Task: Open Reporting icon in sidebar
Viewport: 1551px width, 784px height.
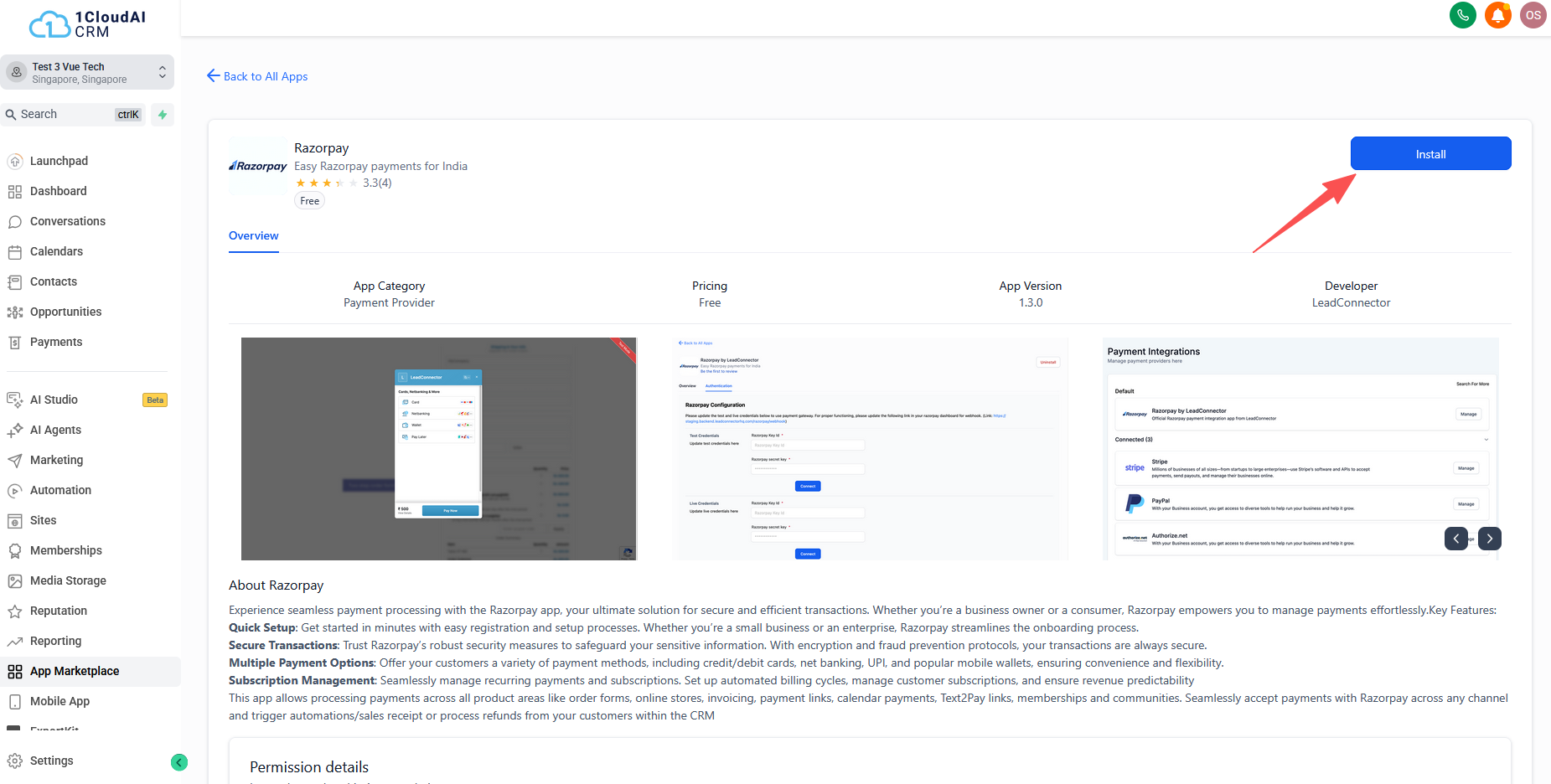Action: 15,642
